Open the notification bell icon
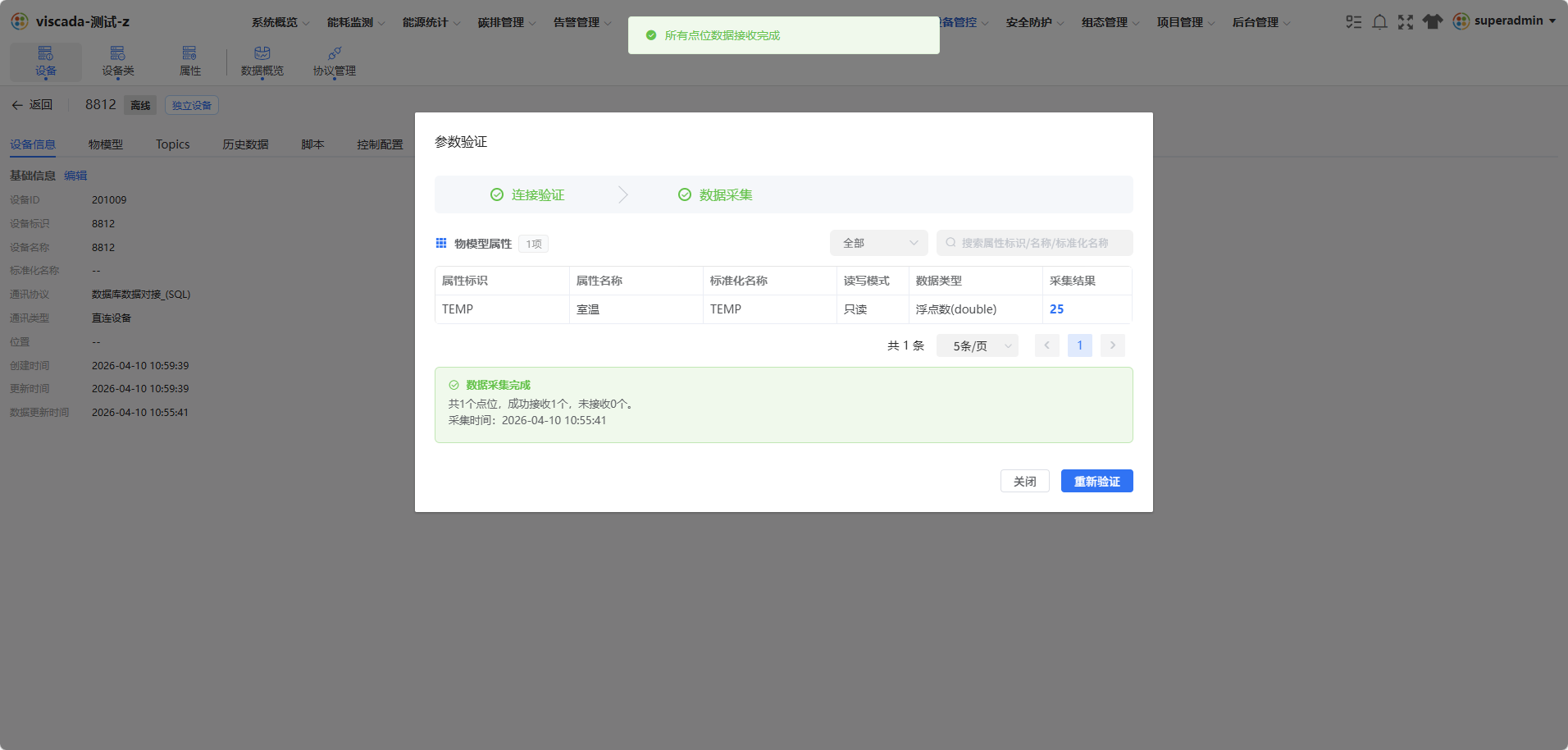The height and width of the screenshot is (750, 1568). coord(1380,22)
